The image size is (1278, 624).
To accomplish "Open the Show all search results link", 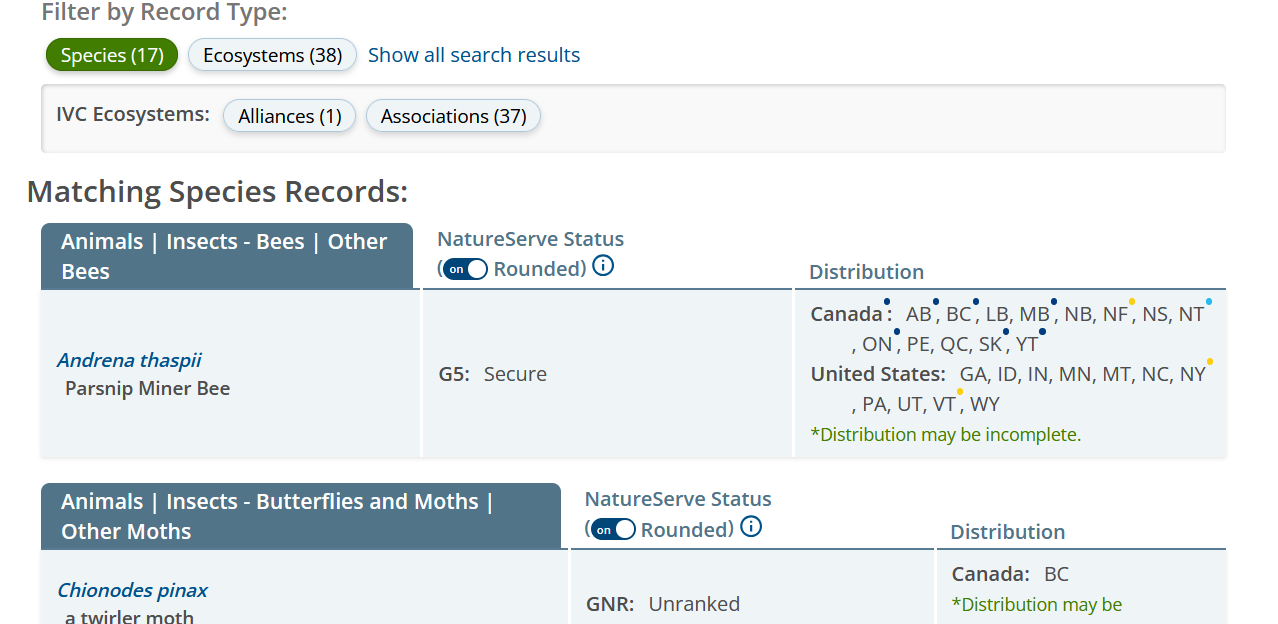I will pyautogui.click(x=474, y=55).
